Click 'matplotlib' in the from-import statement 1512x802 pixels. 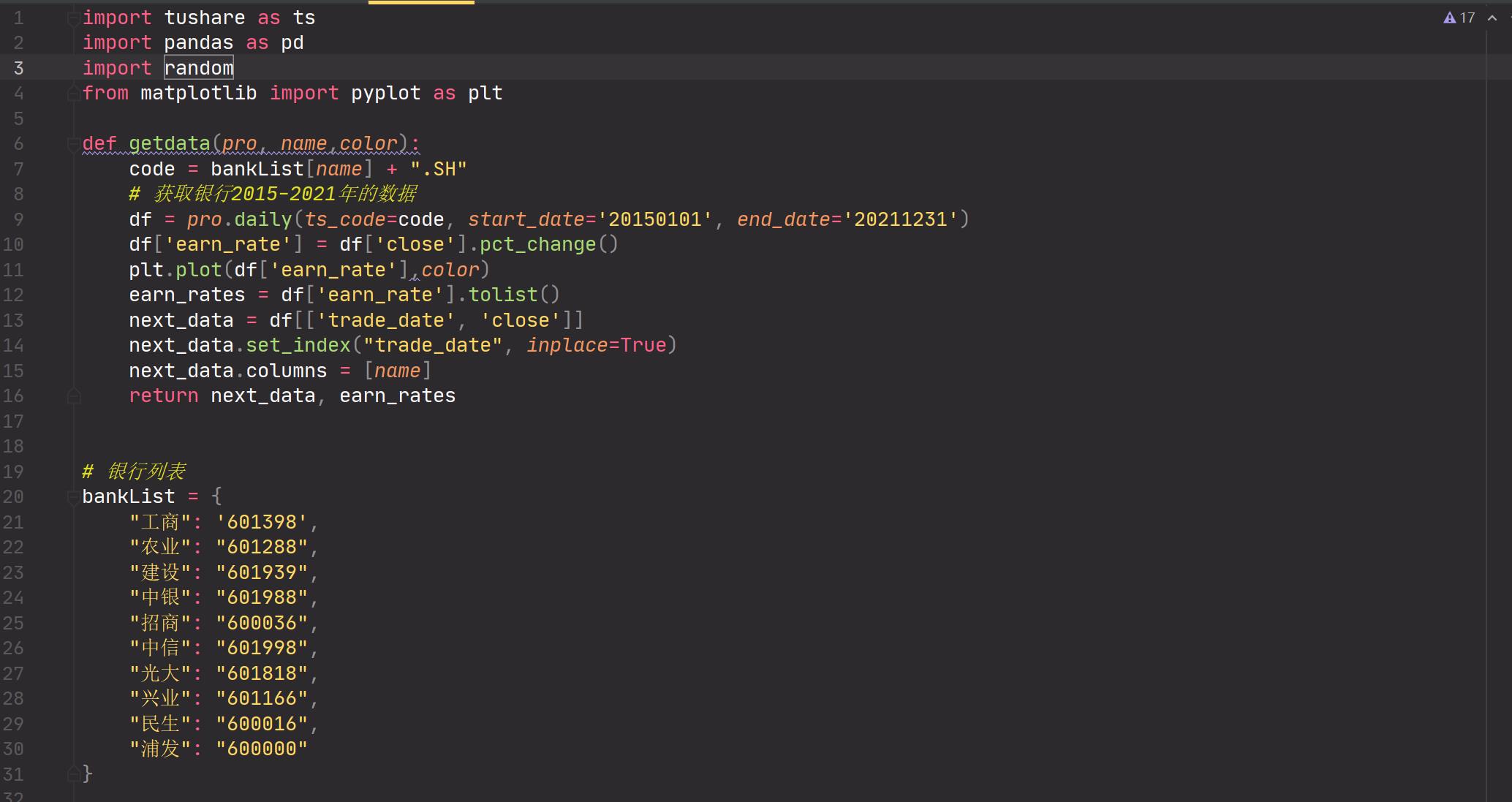click(x=199, y=93)
